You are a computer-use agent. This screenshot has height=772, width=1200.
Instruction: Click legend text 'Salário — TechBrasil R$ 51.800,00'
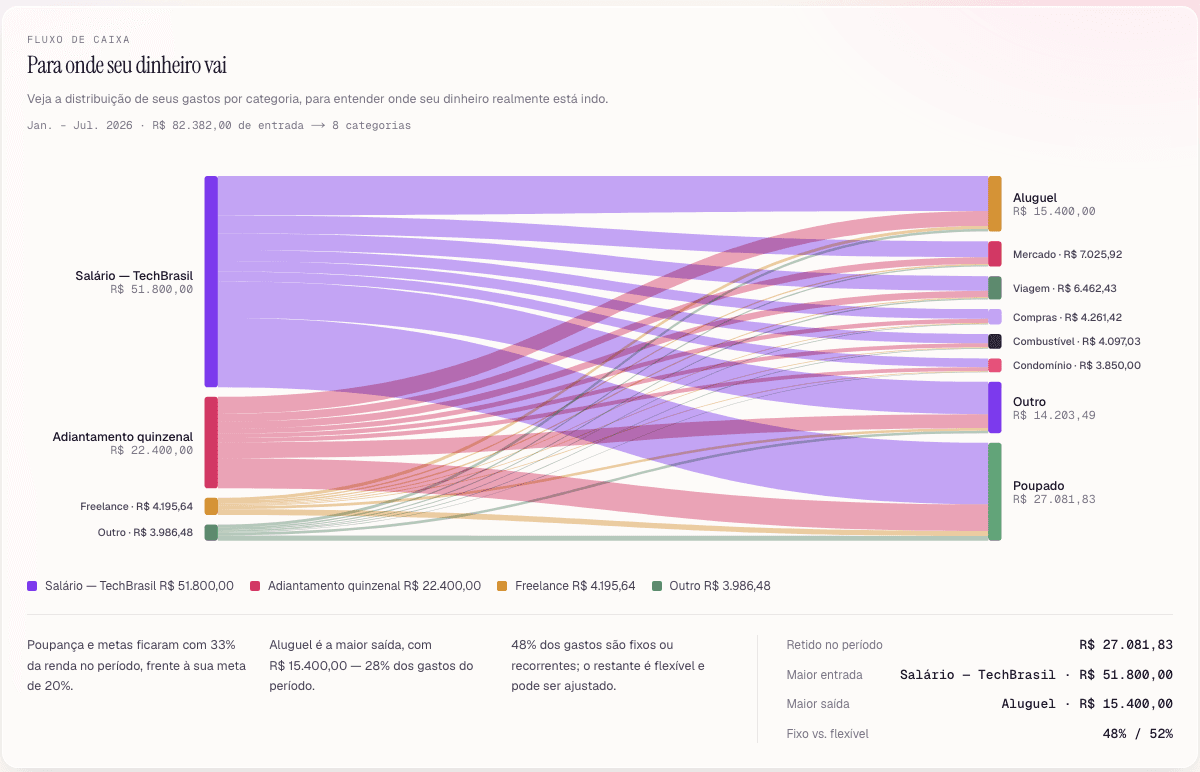(x=139, y=586)
